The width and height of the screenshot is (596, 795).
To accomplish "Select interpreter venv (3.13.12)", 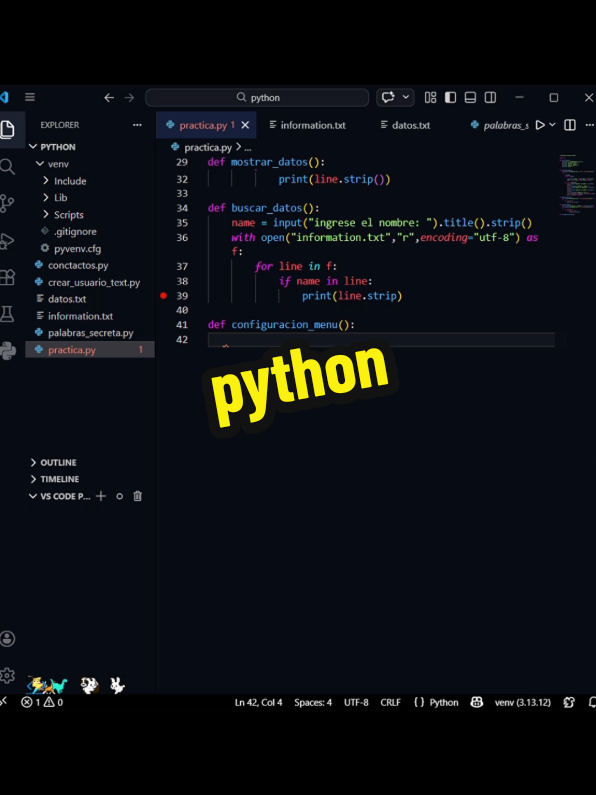I will coord(523,702).
